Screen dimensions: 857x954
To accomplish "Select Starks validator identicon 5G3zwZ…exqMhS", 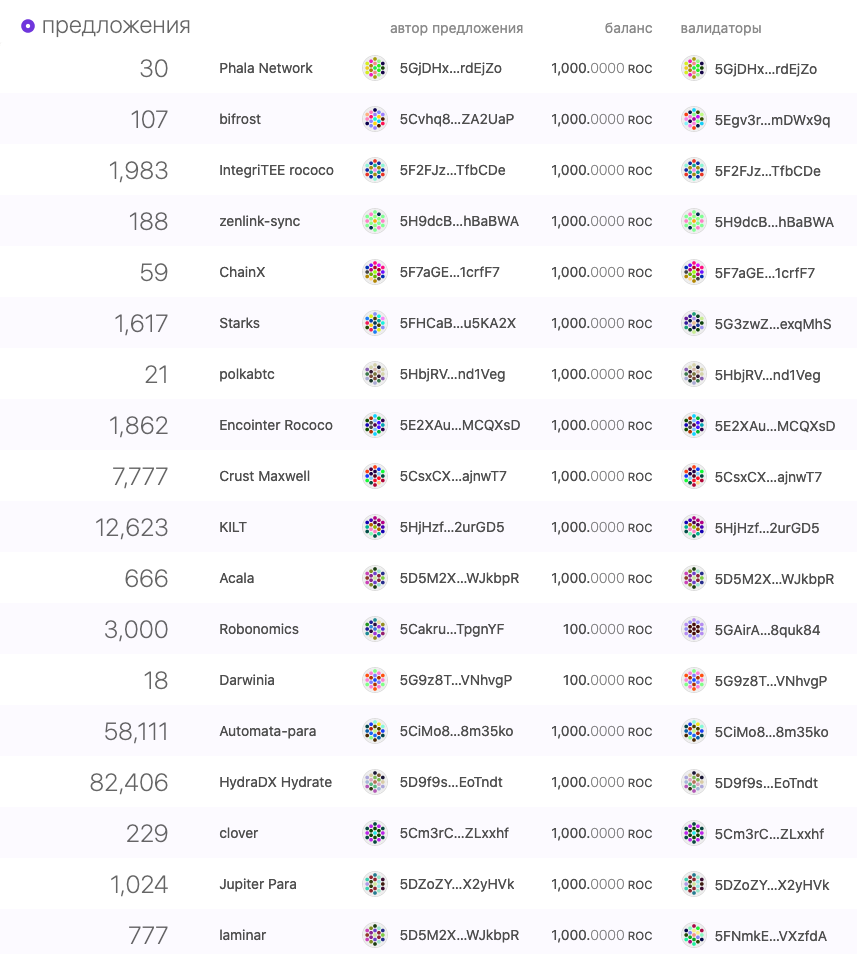I will click(693, 324).
